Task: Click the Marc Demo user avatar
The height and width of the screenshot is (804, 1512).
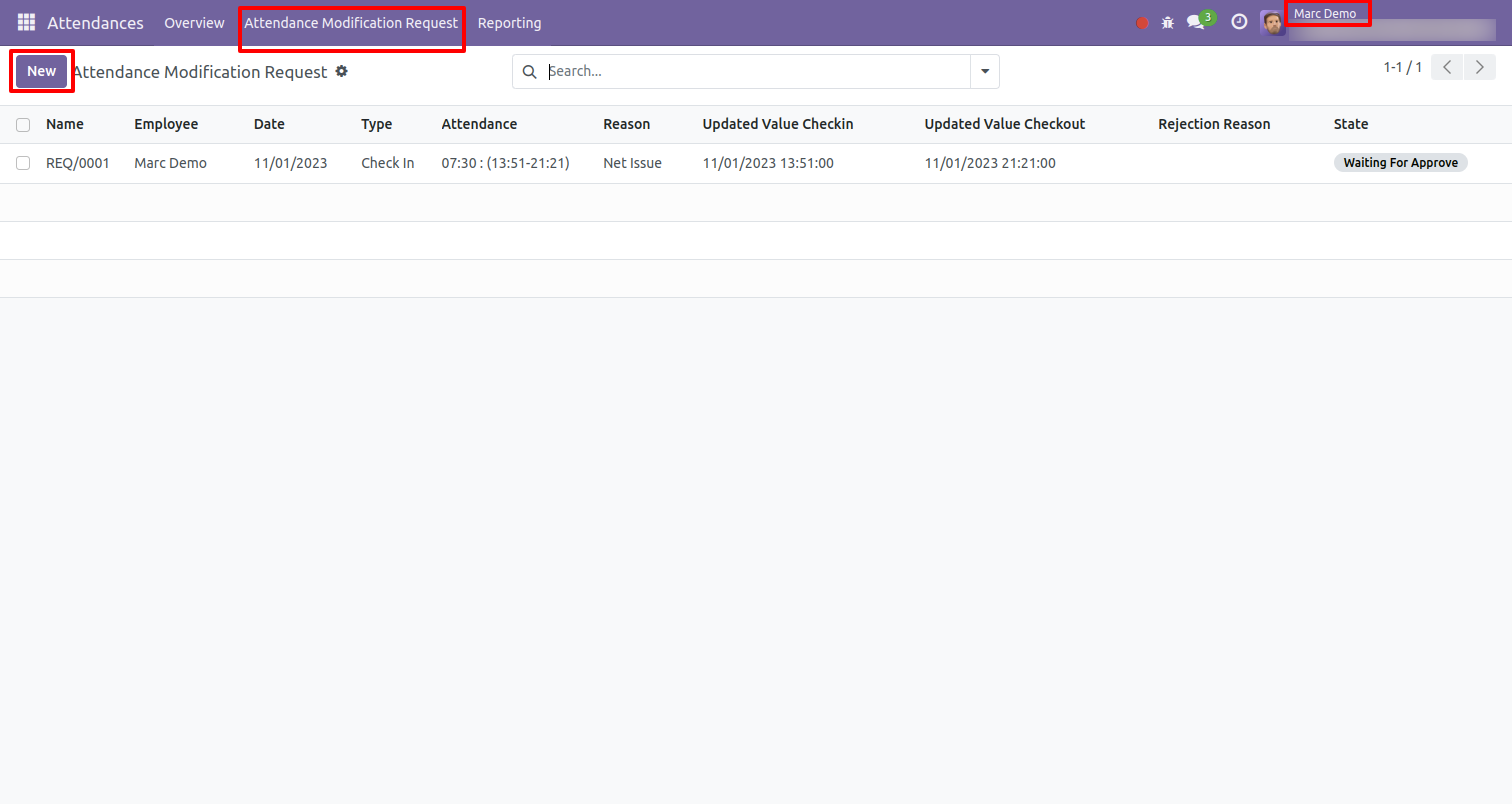Action: coord(1272,23)
